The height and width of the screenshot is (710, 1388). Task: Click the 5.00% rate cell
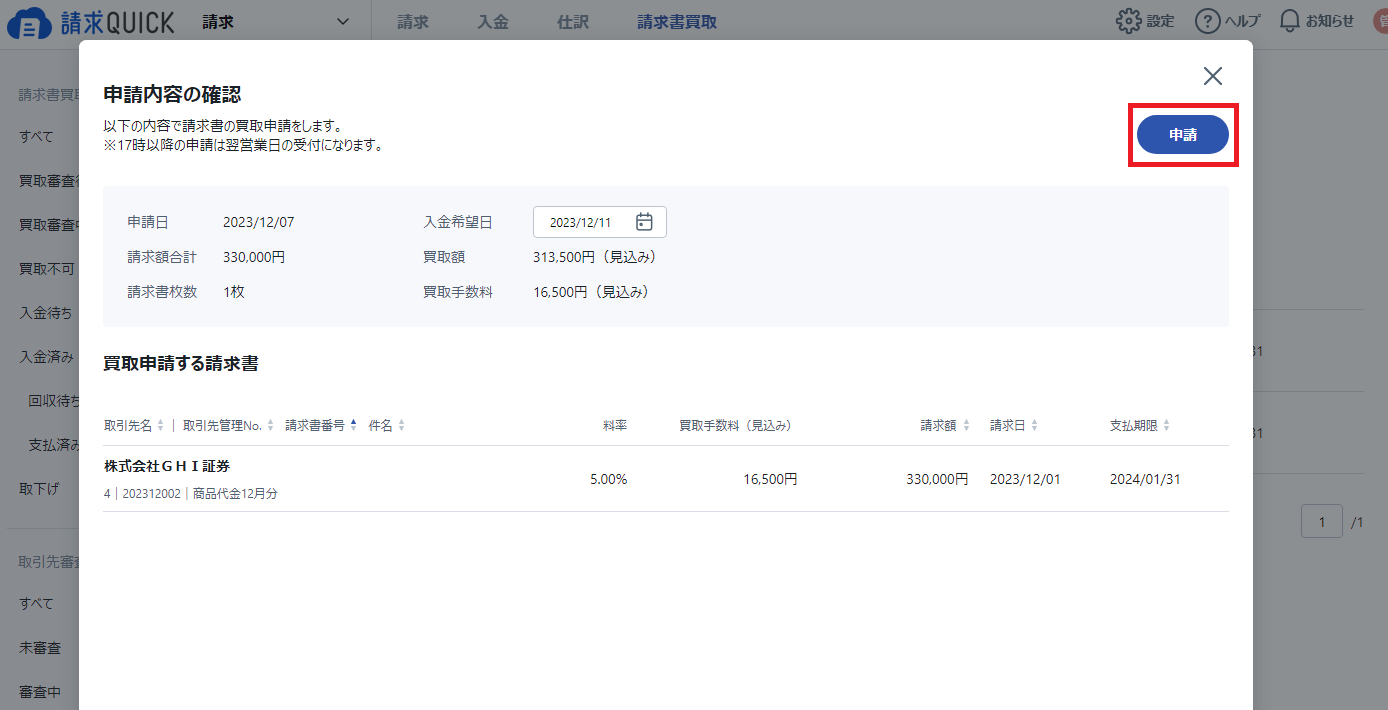(608, 479)
